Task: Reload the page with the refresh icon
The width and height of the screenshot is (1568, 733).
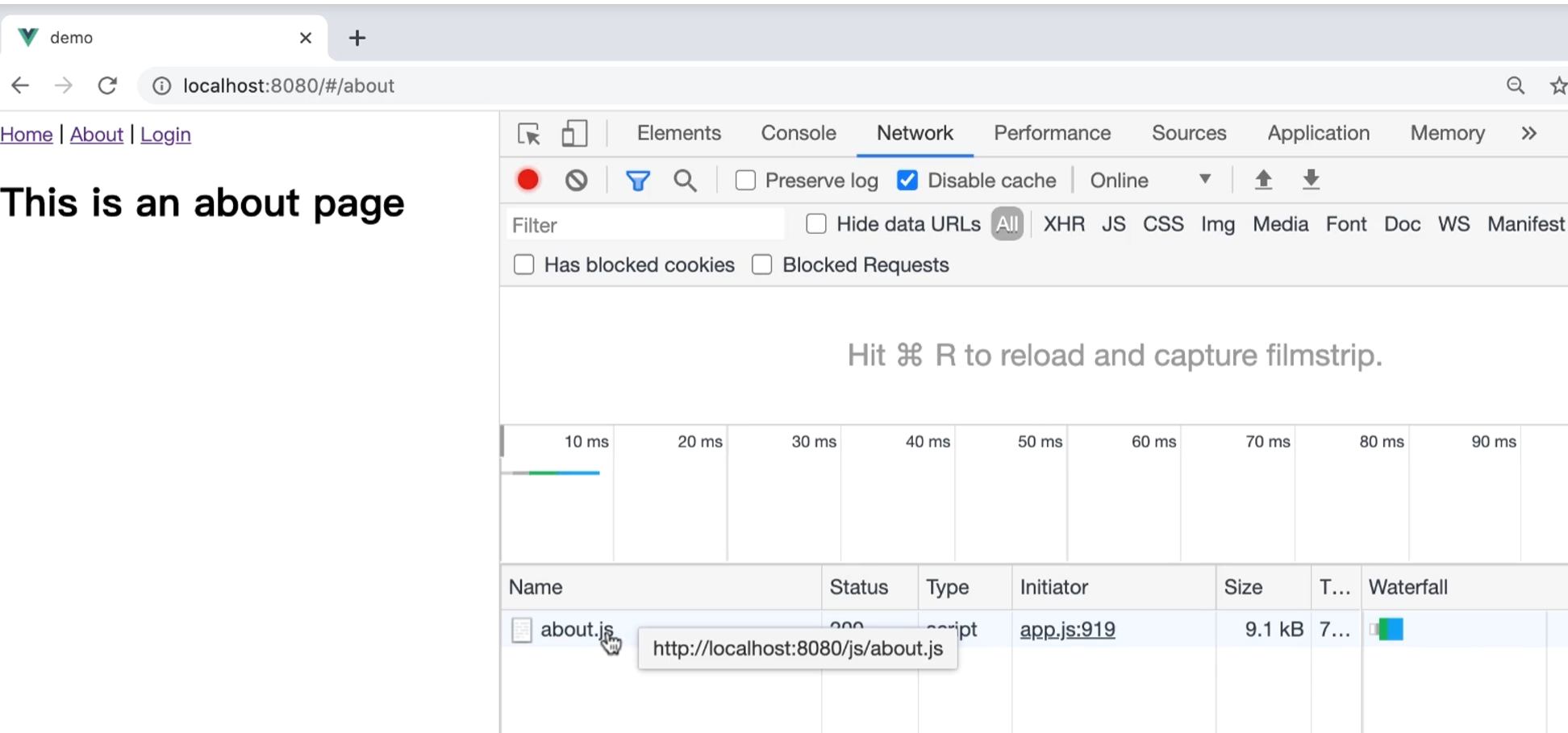Action: [107, 85]
